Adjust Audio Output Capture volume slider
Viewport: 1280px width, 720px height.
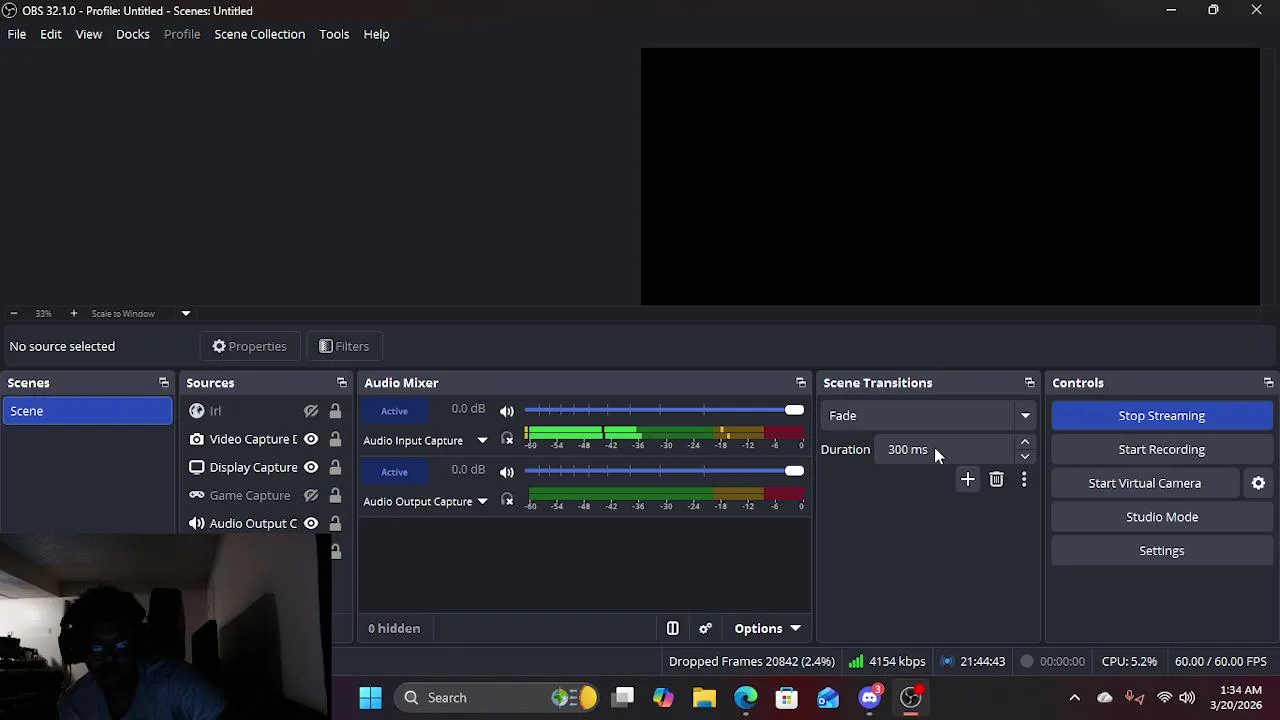tap(664, 471)
